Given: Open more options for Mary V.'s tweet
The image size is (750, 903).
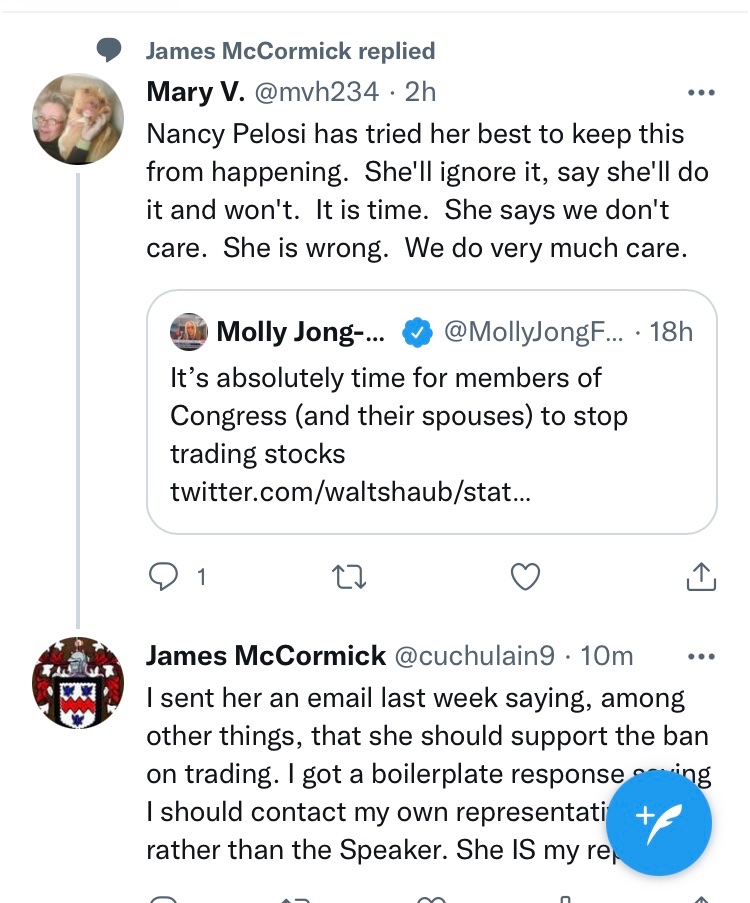Looking at the screenshot, I should tap(702, 93).
